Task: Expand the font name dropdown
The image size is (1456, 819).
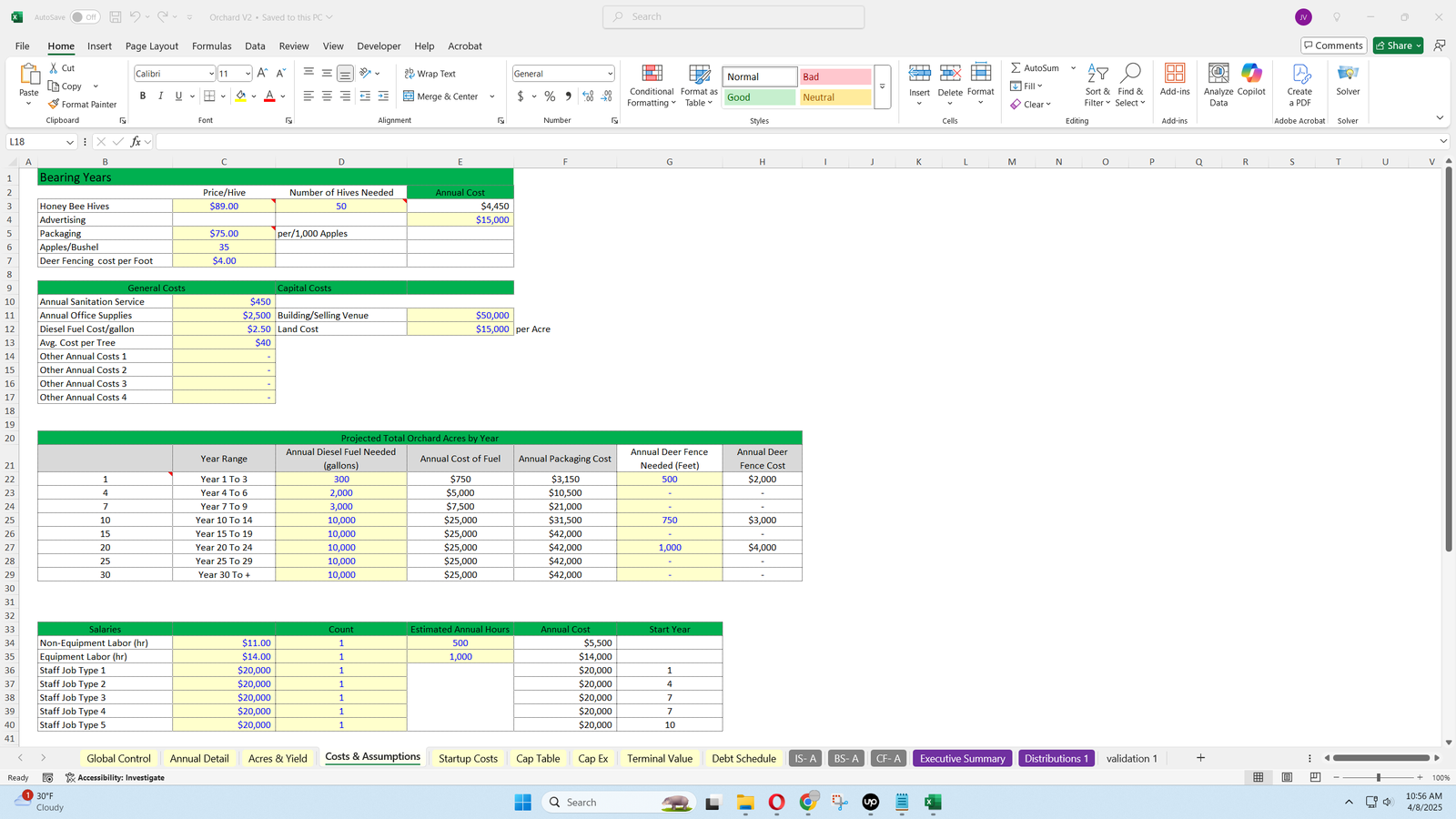Action: tap(211, 74)
